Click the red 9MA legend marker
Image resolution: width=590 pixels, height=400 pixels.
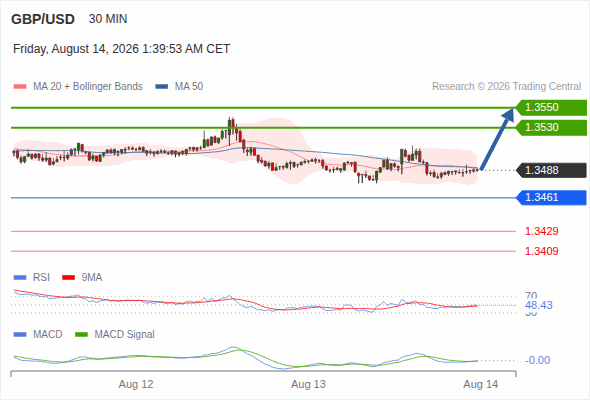68,278
